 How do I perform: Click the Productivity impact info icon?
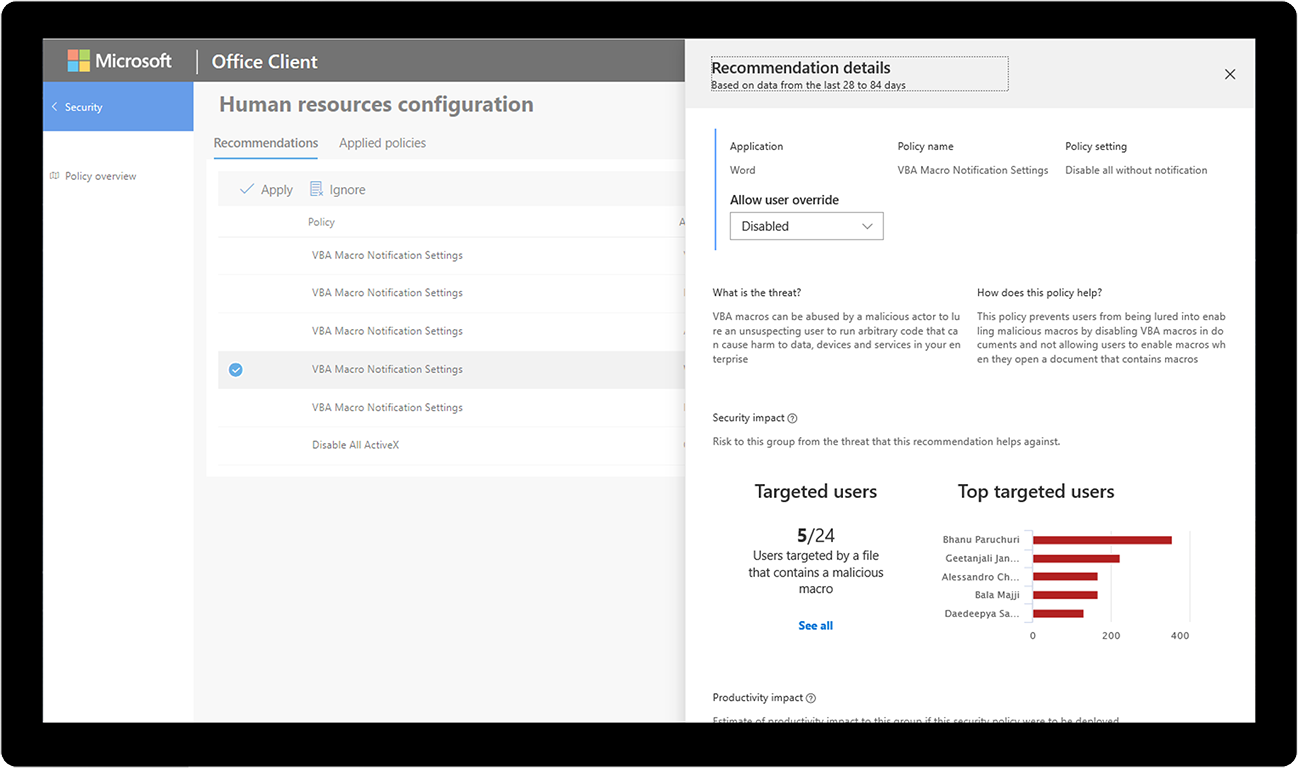809,697
